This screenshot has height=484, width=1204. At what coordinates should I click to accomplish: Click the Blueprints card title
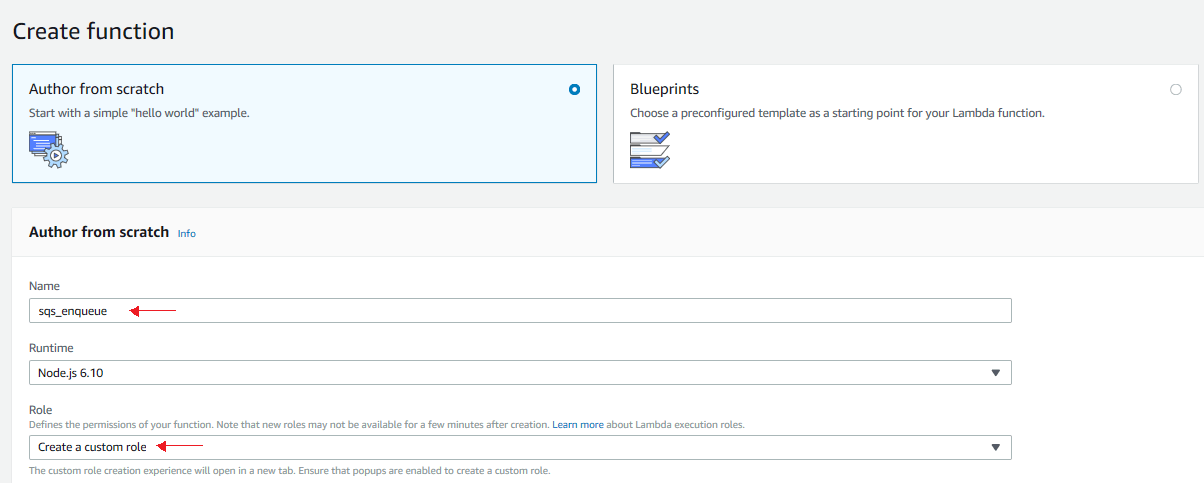664,89
